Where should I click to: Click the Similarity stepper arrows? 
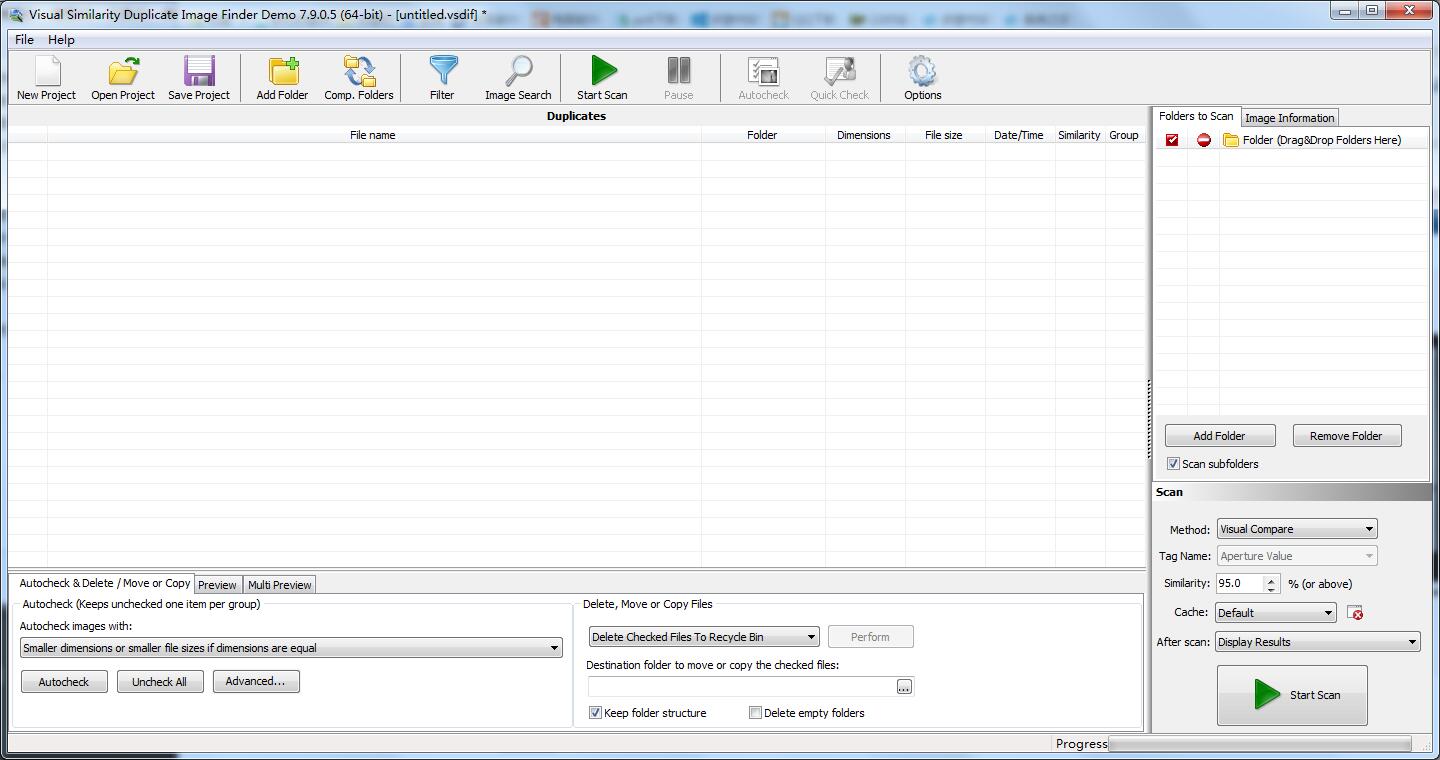(x=1271, y=584)
